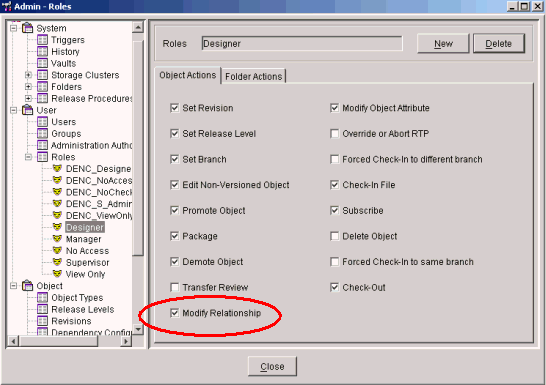Click the tree scroll down arrow
546x385 pixels.
[x=138, y=329]
